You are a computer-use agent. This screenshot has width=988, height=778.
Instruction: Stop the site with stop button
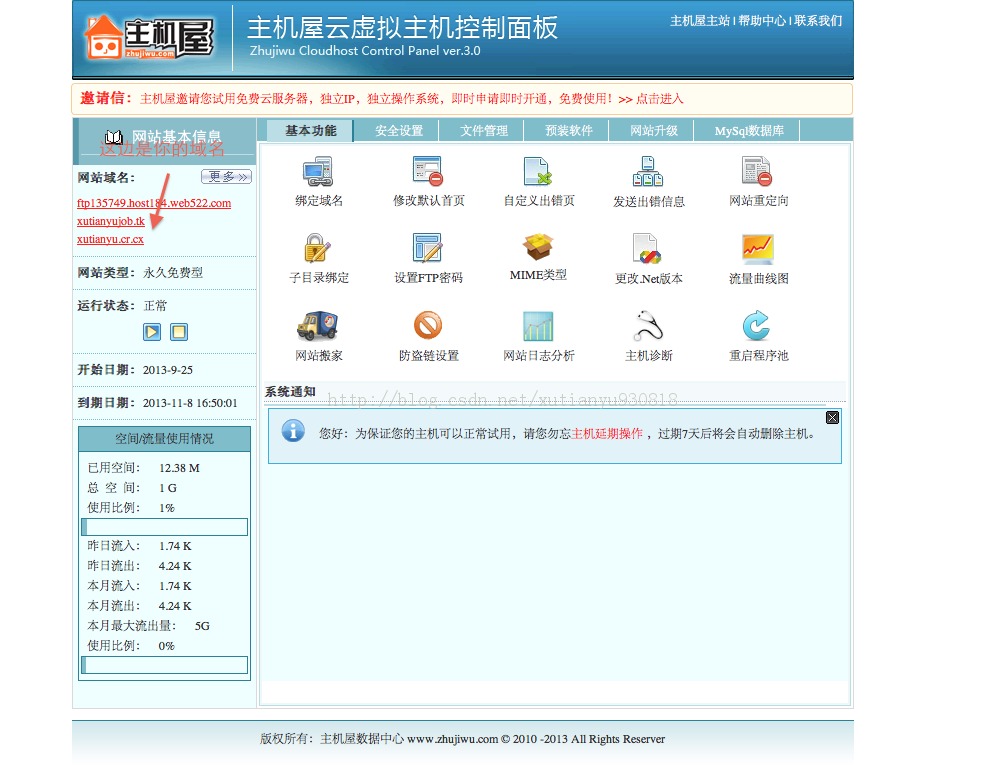pos(179,332)
